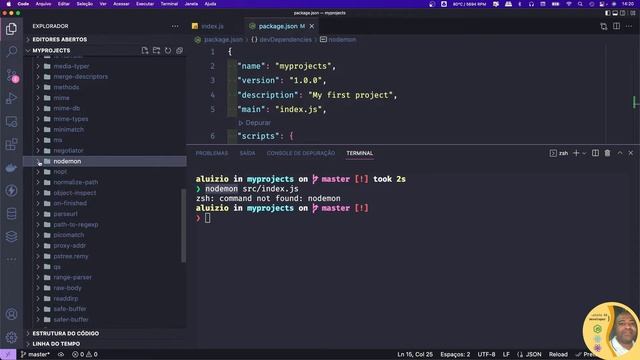The width and height of the screenshot is (640, 360).
Task: Expand the path-to-regexp folder chevron
Action: coord(38,224)
